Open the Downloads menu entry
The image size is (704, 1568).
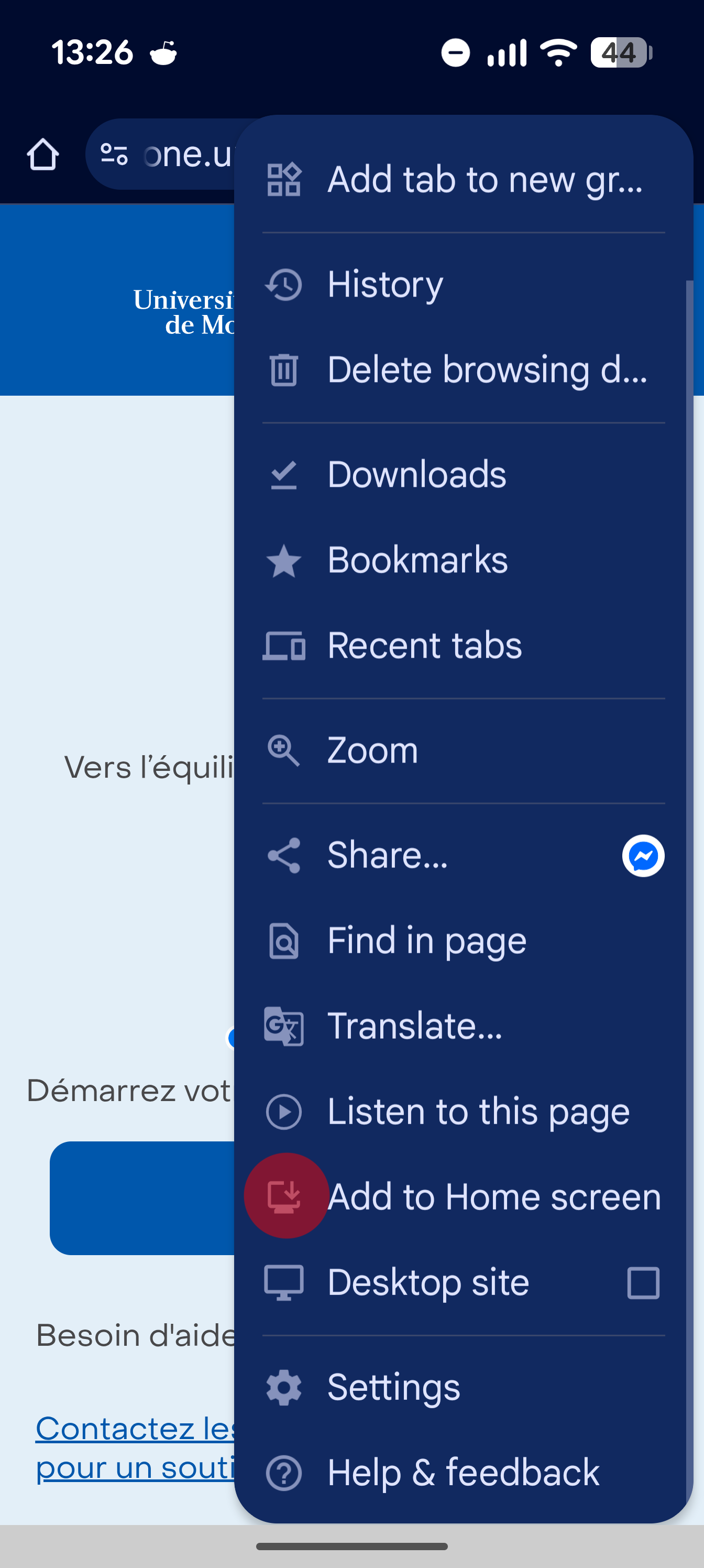[416, 475]
